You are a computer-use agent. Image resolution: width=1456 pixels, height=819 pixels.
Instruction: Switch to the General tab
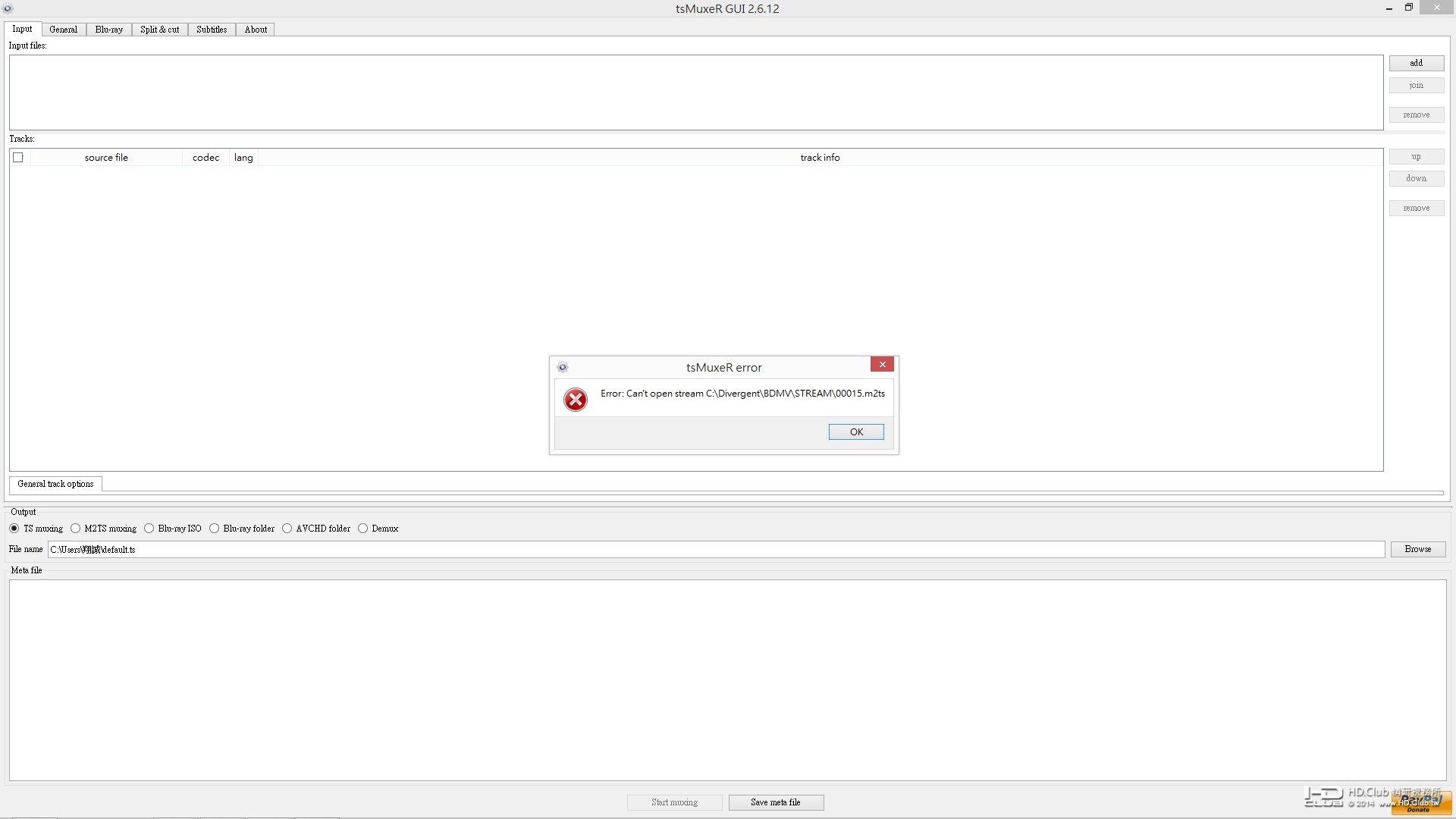click(x=63, y=30)
